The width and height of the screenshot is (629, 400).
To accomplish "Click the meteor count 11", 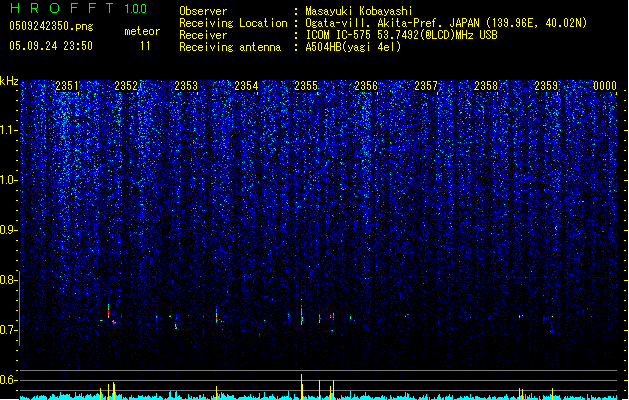I will [145, 46].
